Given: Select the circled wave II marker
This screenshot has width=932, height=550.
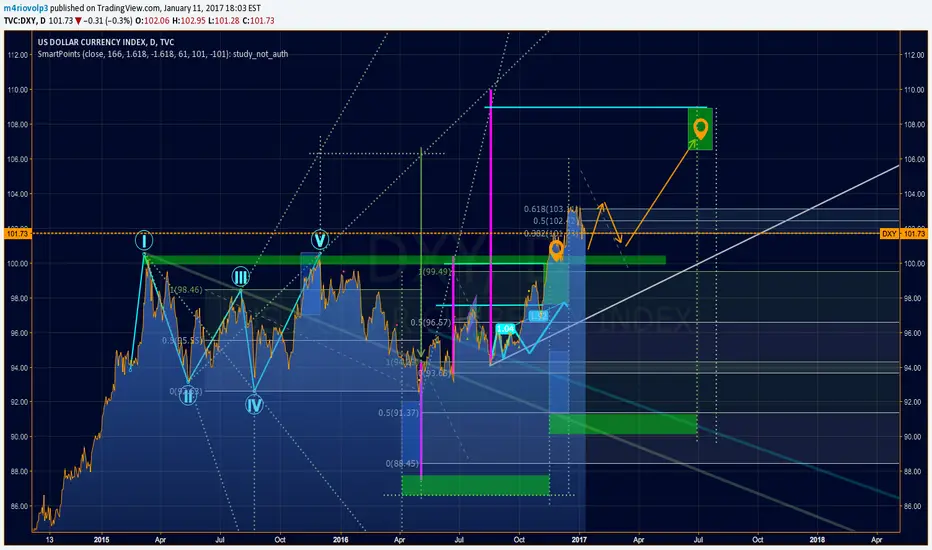Looking at the screenshot, I should click(x=188, y=395).
